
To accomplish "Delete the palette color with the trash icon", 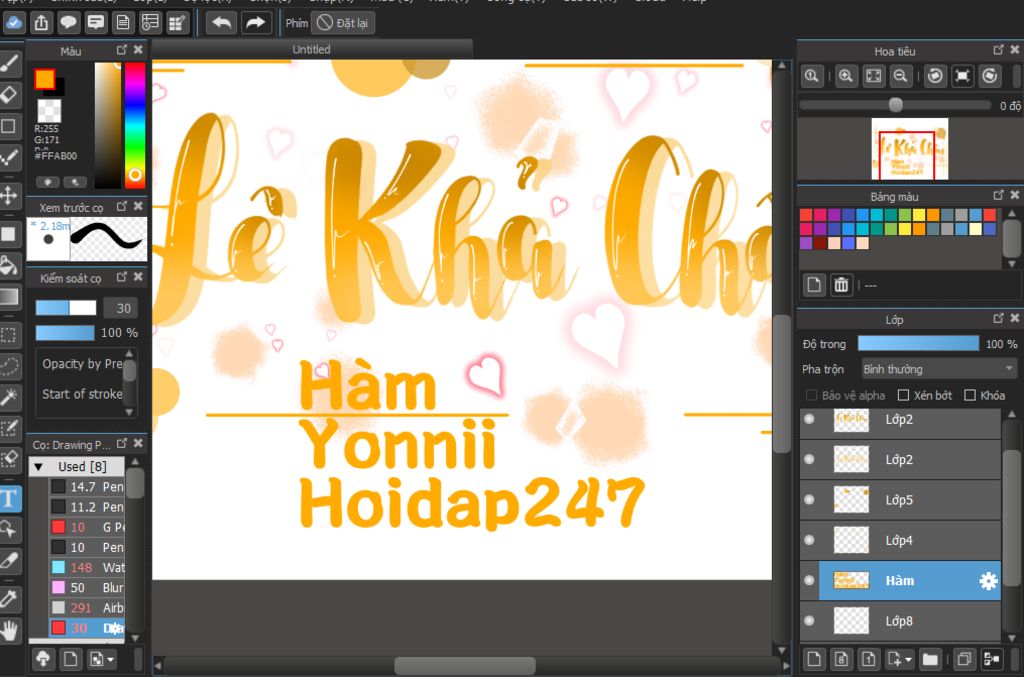I will pyautogui.click(x=841, y=285).
